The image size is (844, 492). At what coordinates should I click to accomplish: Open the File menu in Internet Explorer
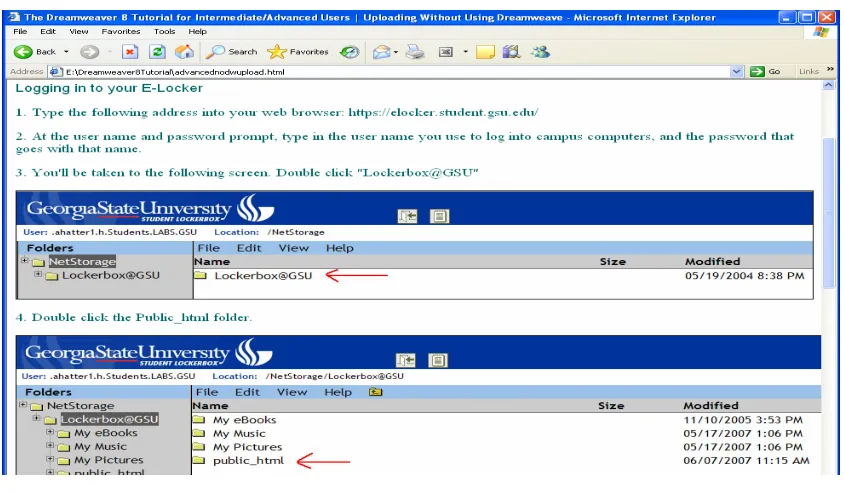[20, 32]
